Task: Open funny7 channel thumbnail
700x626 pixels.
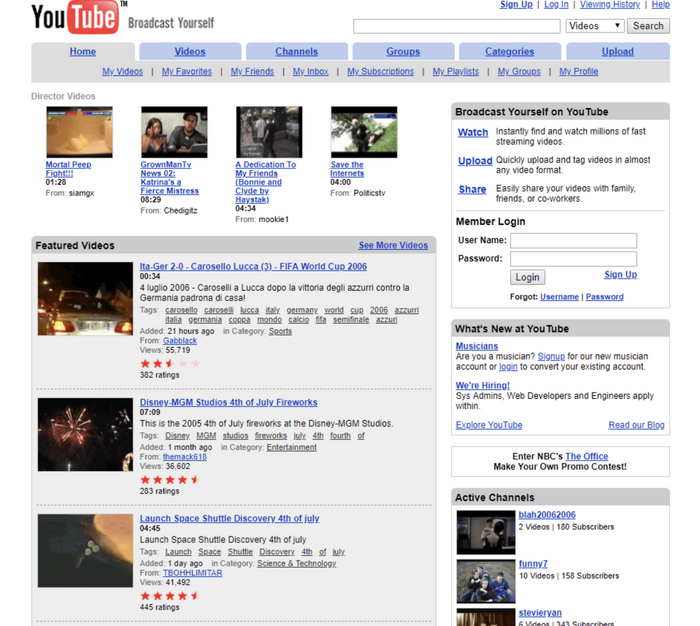Action: coord(485,580)
